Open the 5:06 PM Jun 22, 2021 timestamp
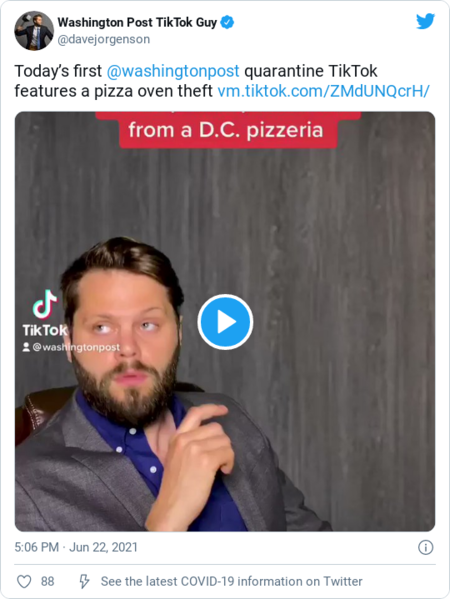Viewport: 450px width, 599px height. [76, 547]
